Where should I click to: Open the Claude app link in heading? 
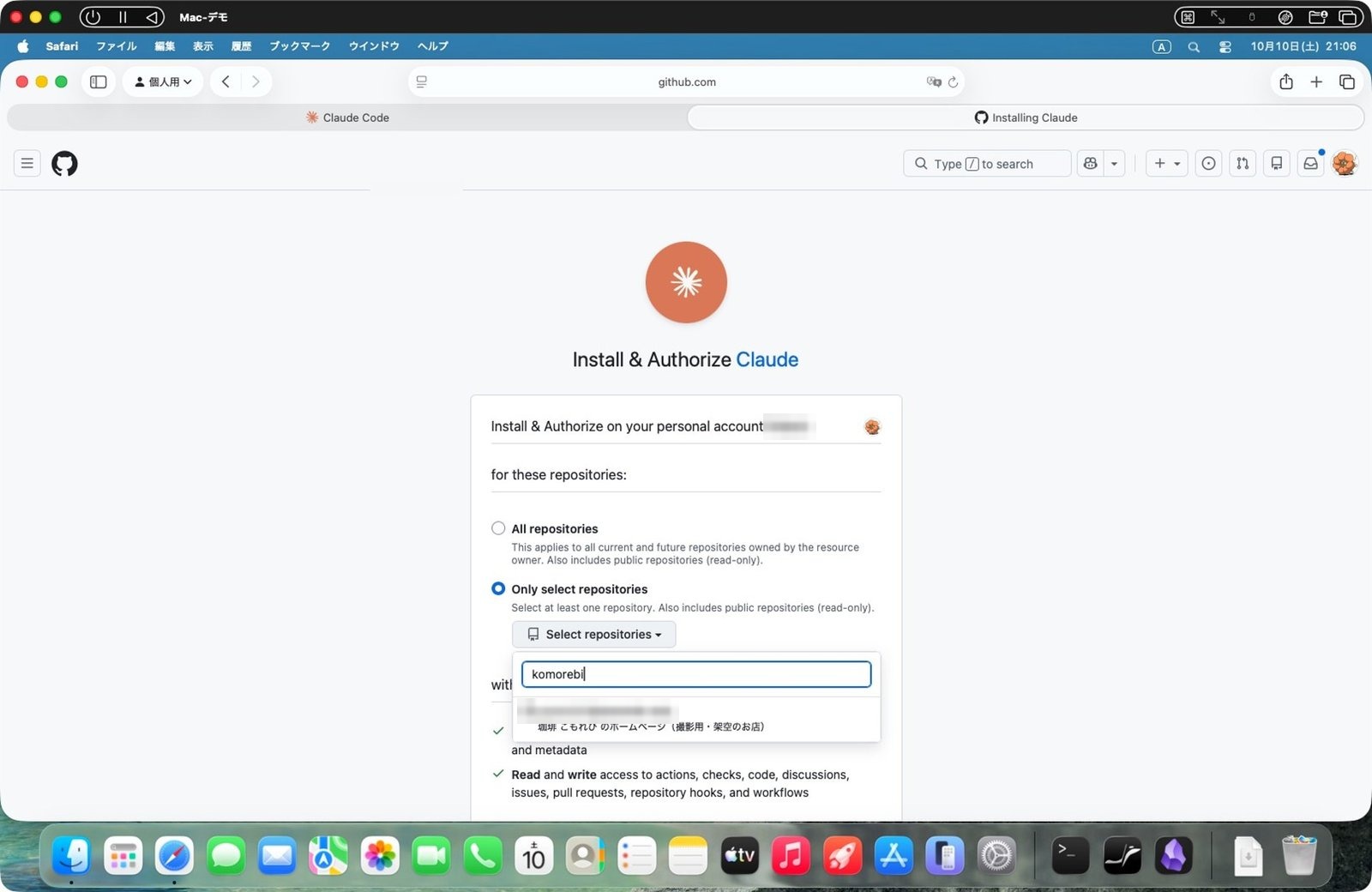[x=767, y=359]
